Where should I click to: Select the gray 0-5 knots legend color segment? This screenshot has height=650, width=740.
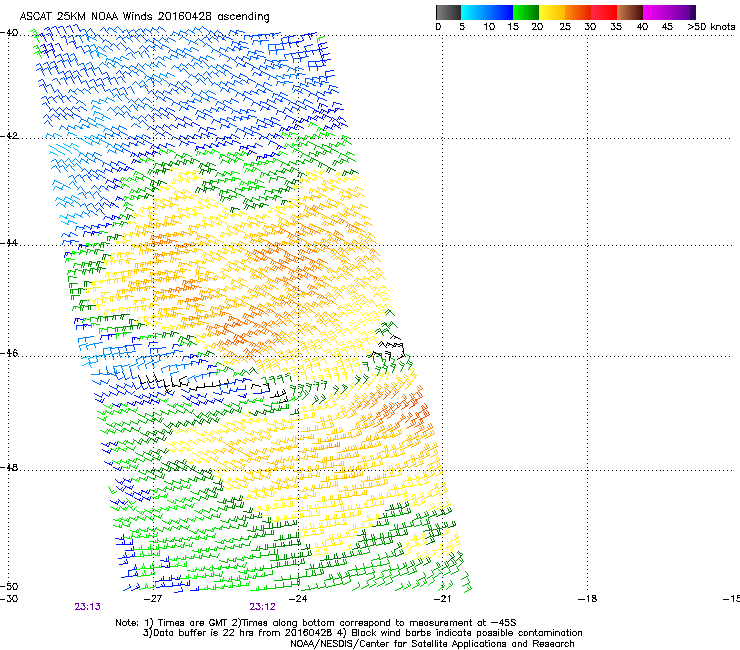[448, 12]
